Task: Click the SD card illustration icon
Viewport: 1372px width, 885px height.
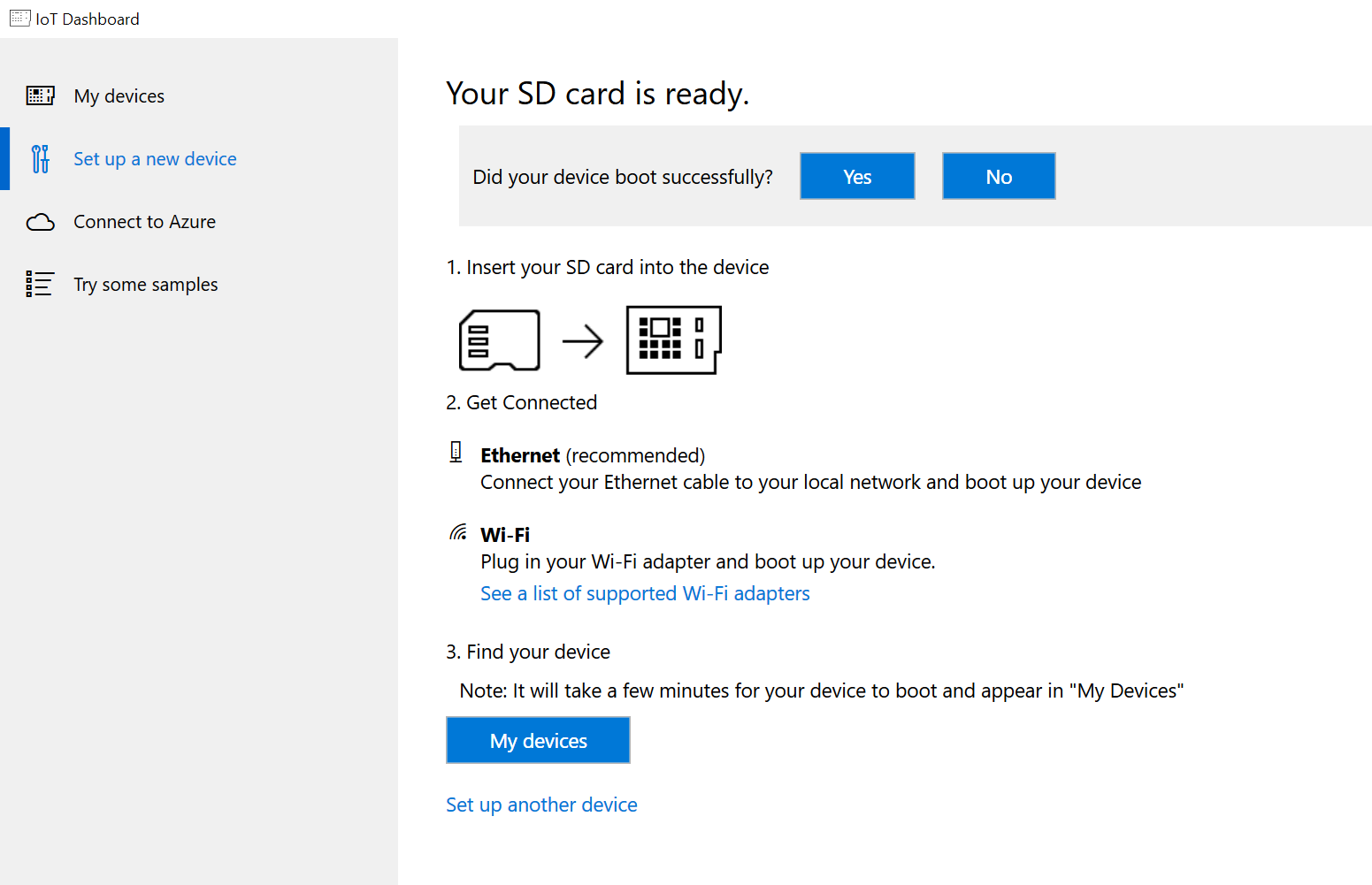Action: [499, 340]
